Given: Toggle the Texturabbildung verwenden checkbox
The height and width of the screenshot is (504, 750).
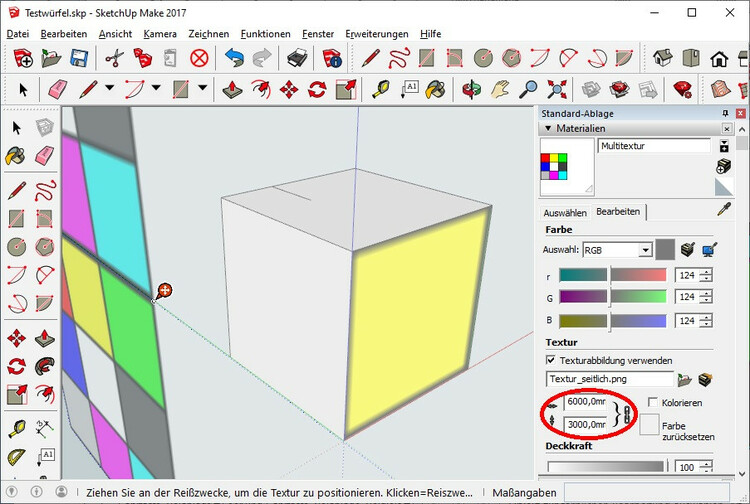Looking at the screenshot, I should click(551, 360).
